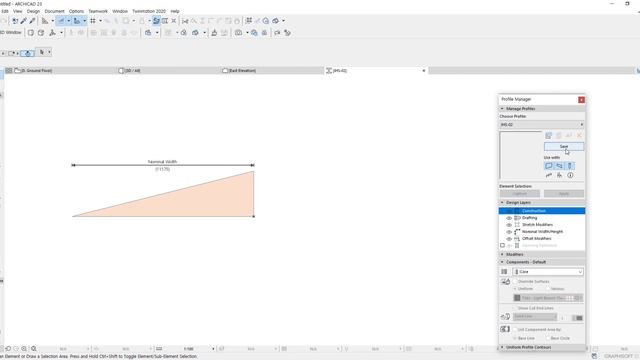Toggle Use with Column icon
This screenshot has height=360, width=640.
[570, 166]
